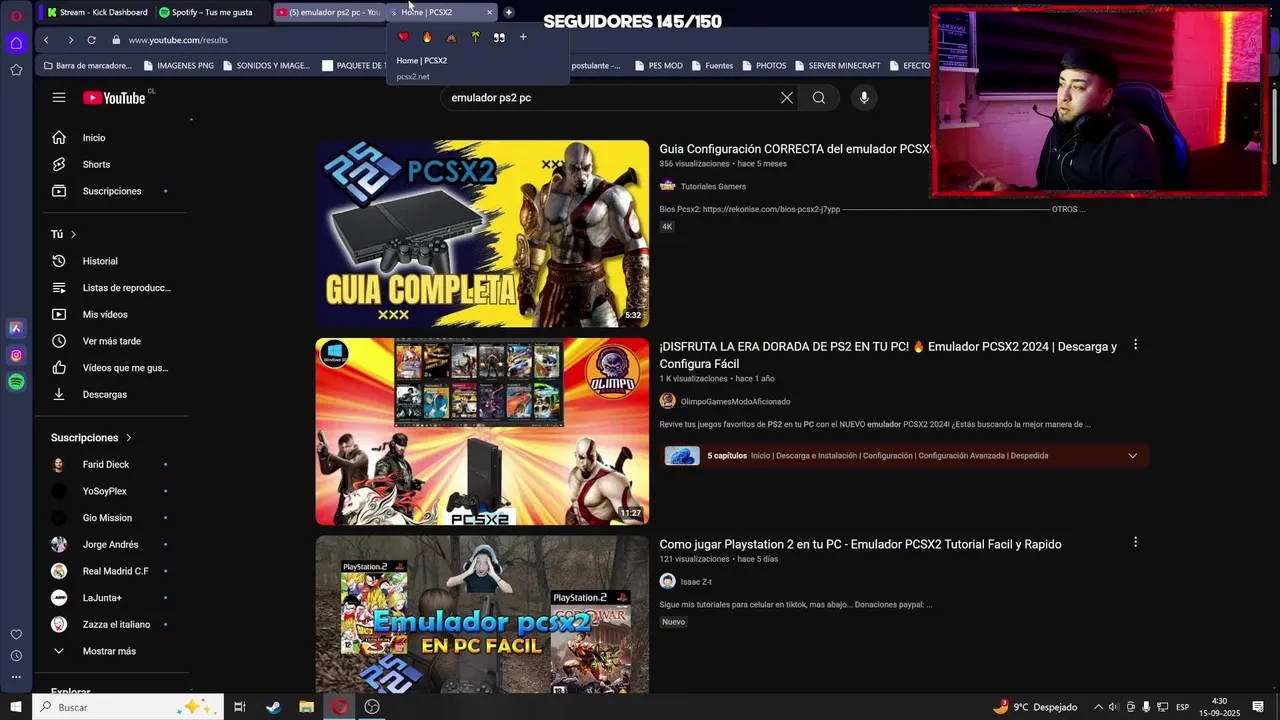The image size is (1280, 720).
Task: Open Zazza el italiano subscription channel
Action: click(x=112, y=624)
